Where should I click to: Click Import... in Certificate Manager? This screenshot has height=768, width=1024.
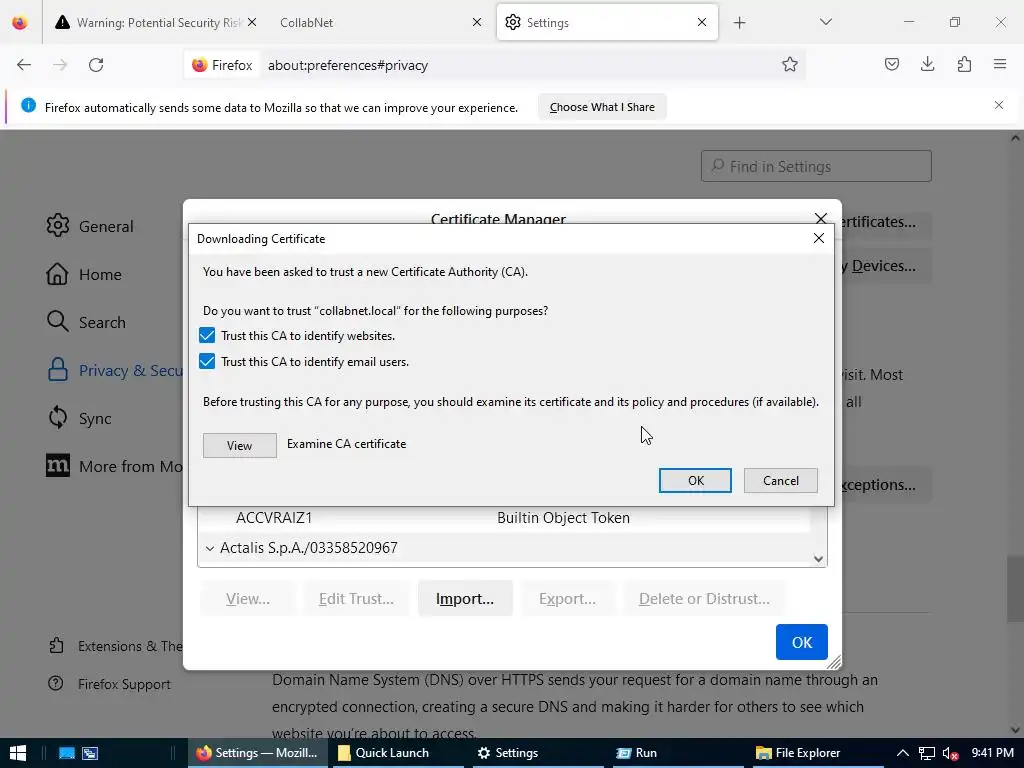coord(465,599)
